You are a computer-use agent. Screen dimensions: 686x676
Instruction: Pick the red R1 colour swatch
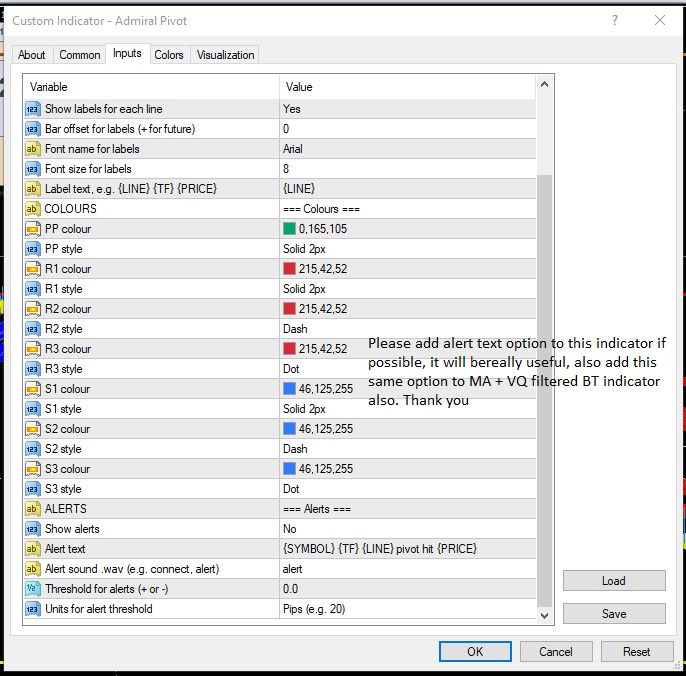(289, 269)
